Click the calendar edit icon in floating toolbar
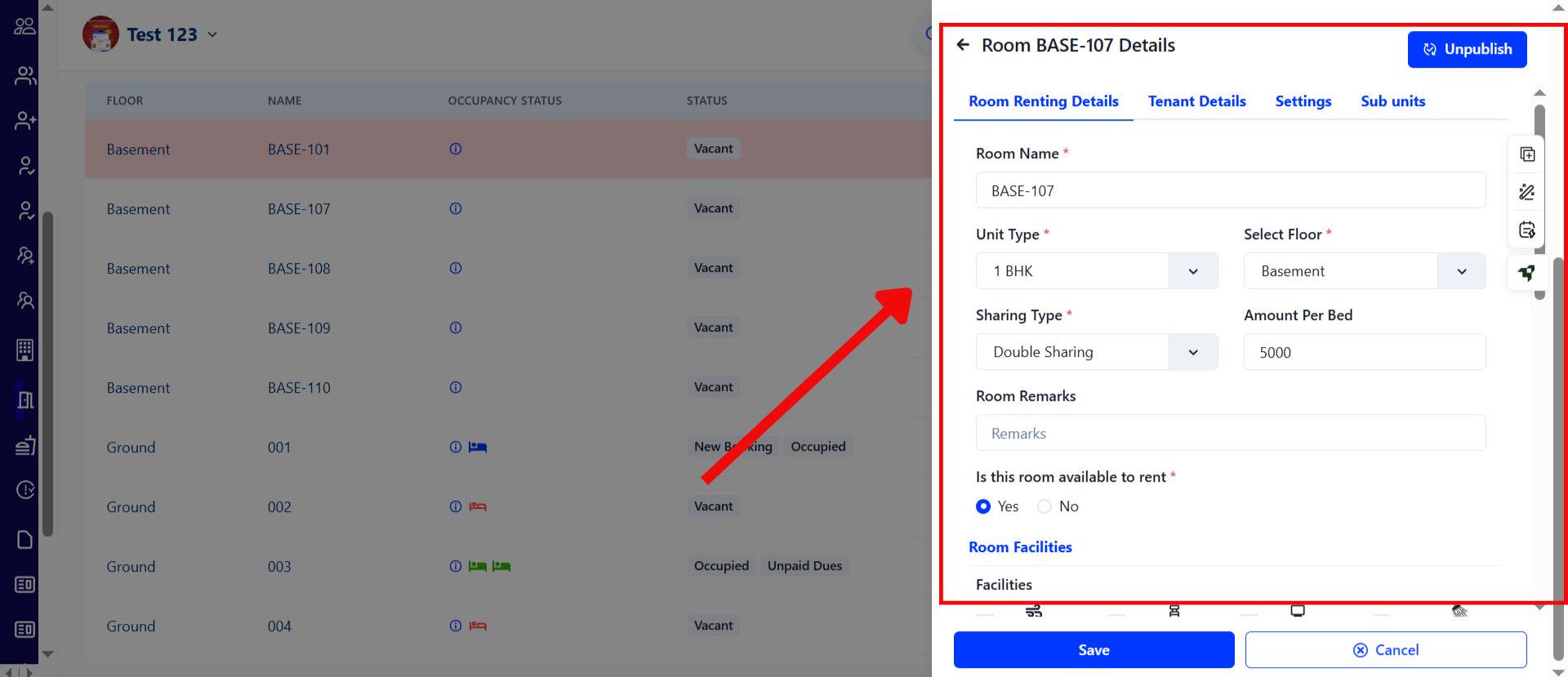Image resolution: width=1568 pixels, height=677 pixels. coord(1526,229)
